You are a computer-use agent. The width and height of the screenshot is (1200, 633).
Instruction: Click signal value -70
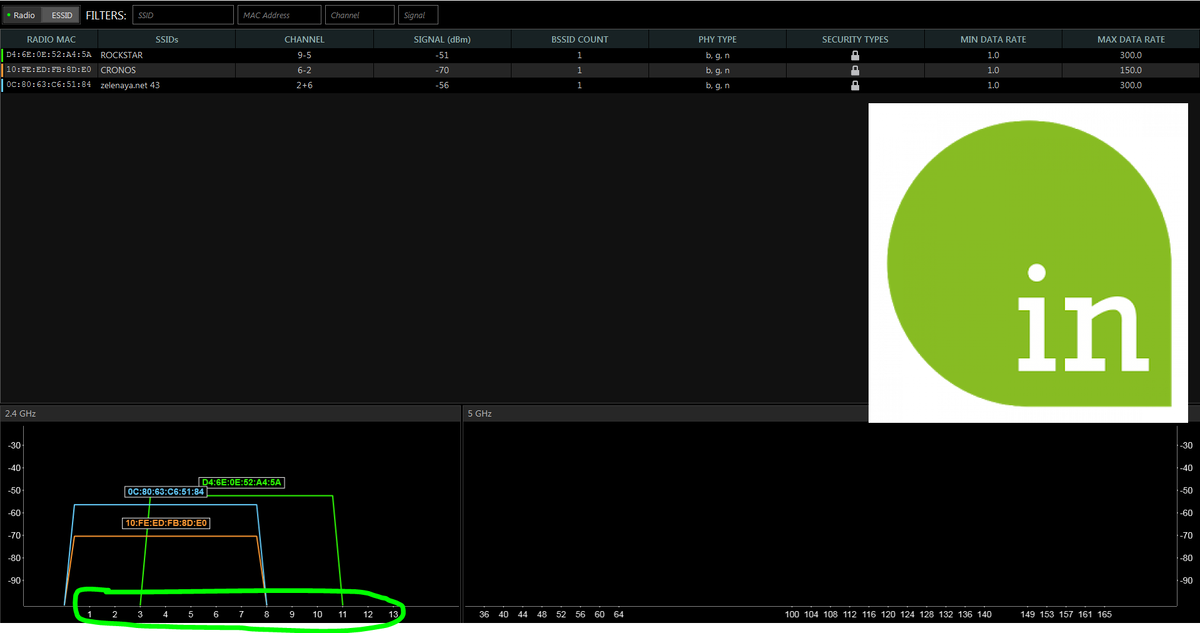pyautogui.click(x=442, y=70)
